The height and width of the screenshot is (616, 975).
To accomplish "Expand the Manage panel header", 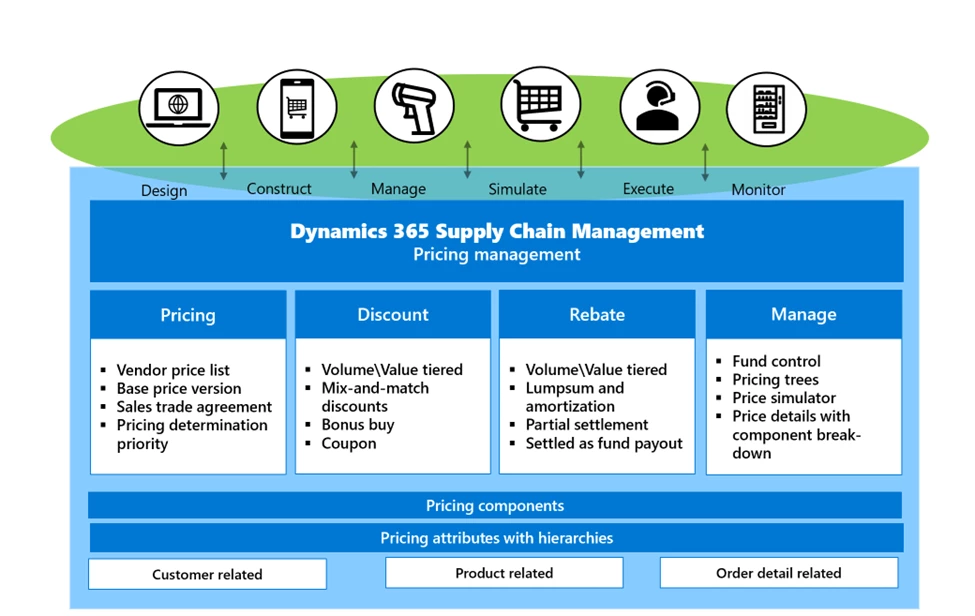I will 804,314.
